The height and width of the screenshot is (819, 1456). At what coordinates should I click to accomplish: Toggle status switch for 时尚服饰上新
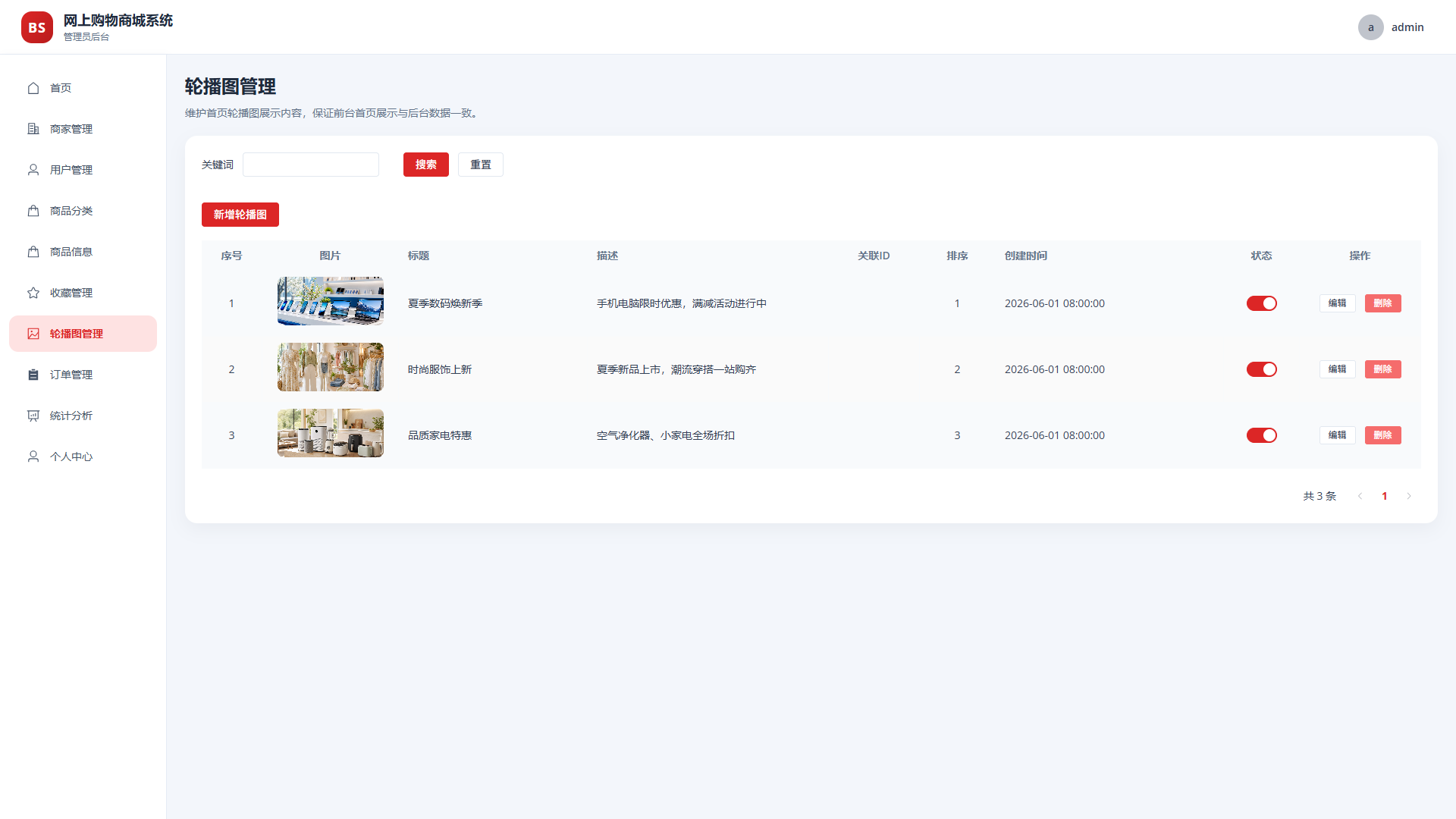[1262, 369]
